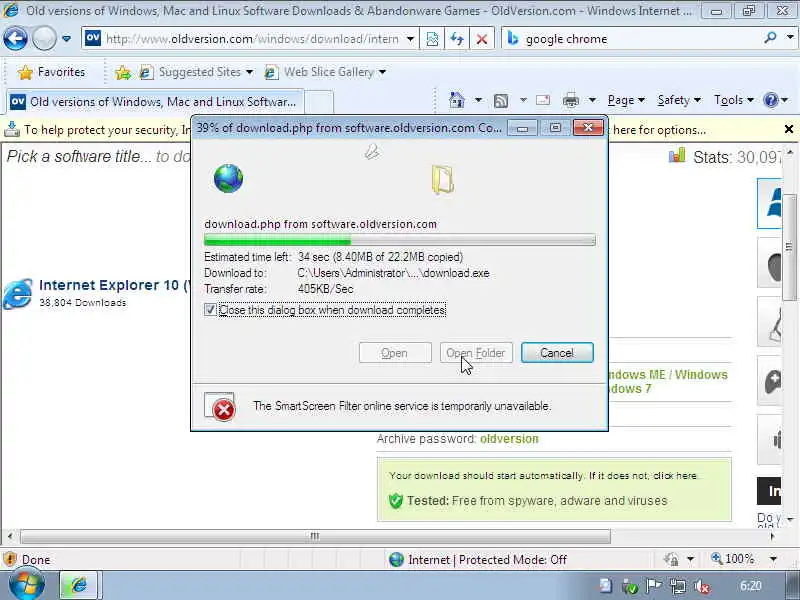Click the muted volume tray icon
Image resolution: width=800 pixels, height=600 pixels.
(x=702, y=587)
